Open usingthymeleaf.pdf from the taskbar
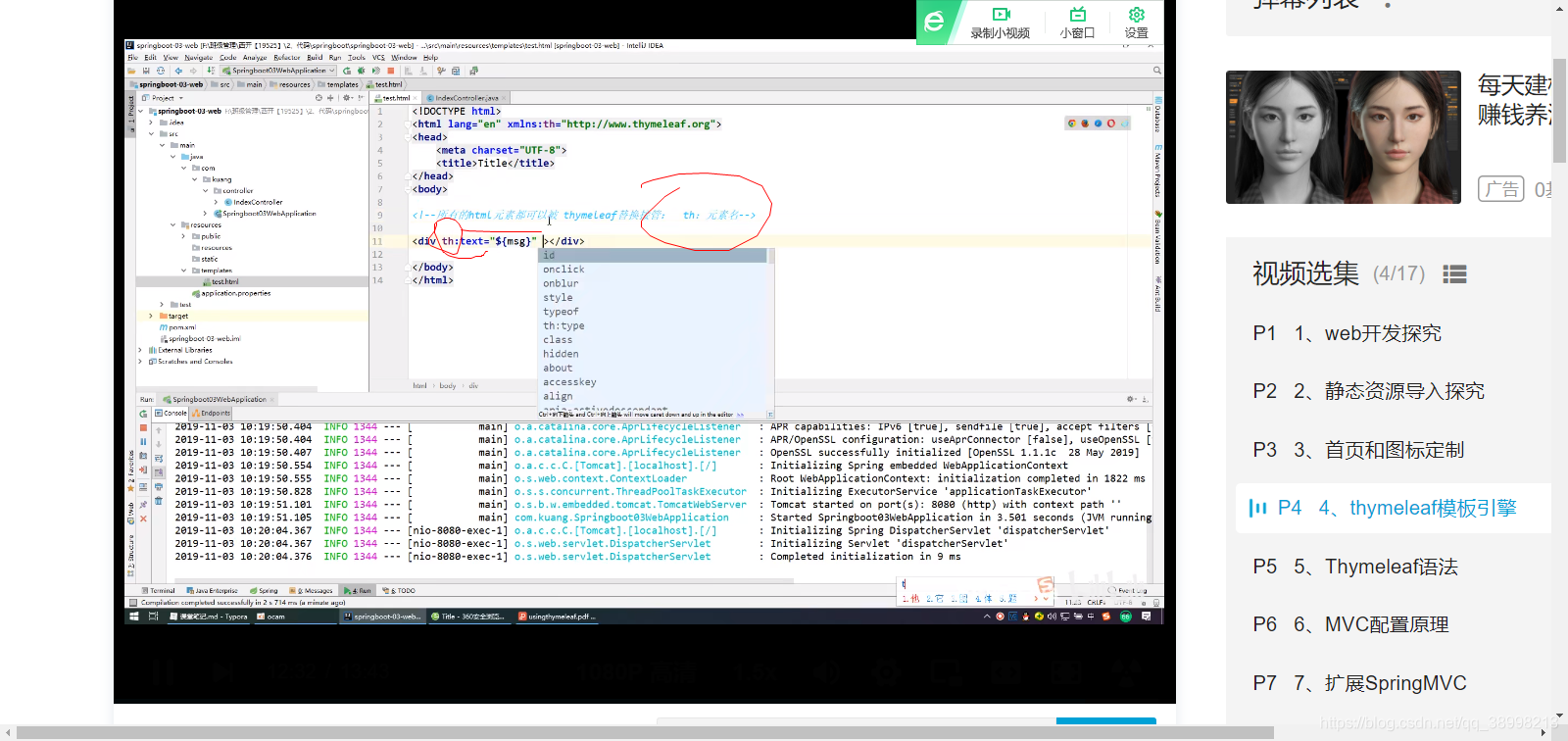1568x741 pixels. click(557, 617)
